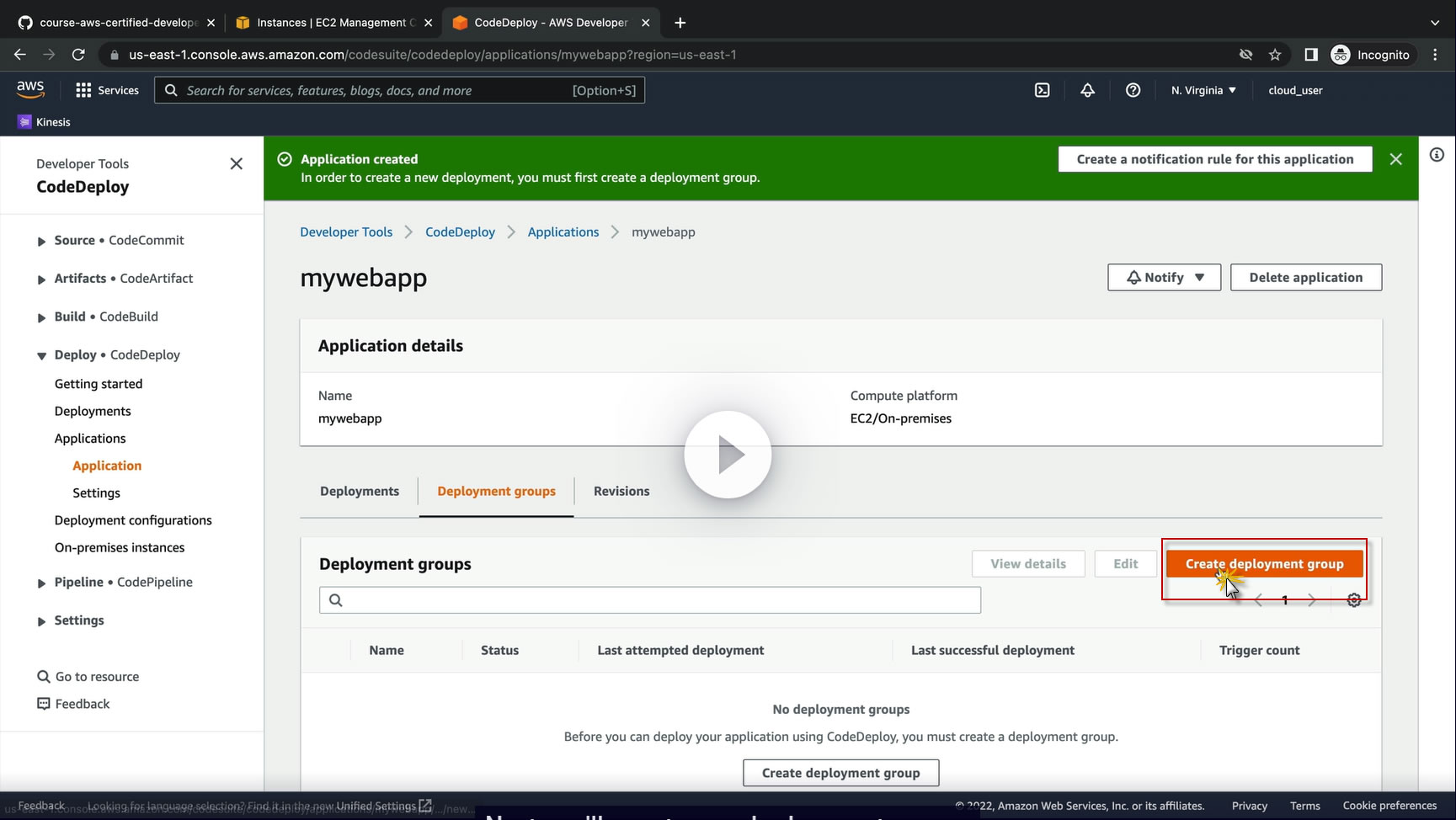1456x820 pixels.
Task: Bookmark this page with the star icon
Action: [1275, 55]
